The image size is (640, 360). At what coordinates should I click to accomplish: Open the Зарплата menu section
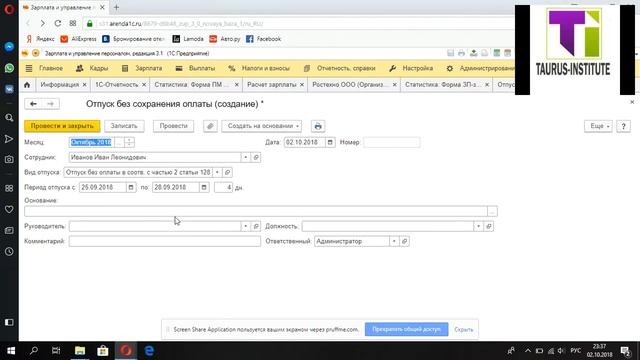click(142, 68)
